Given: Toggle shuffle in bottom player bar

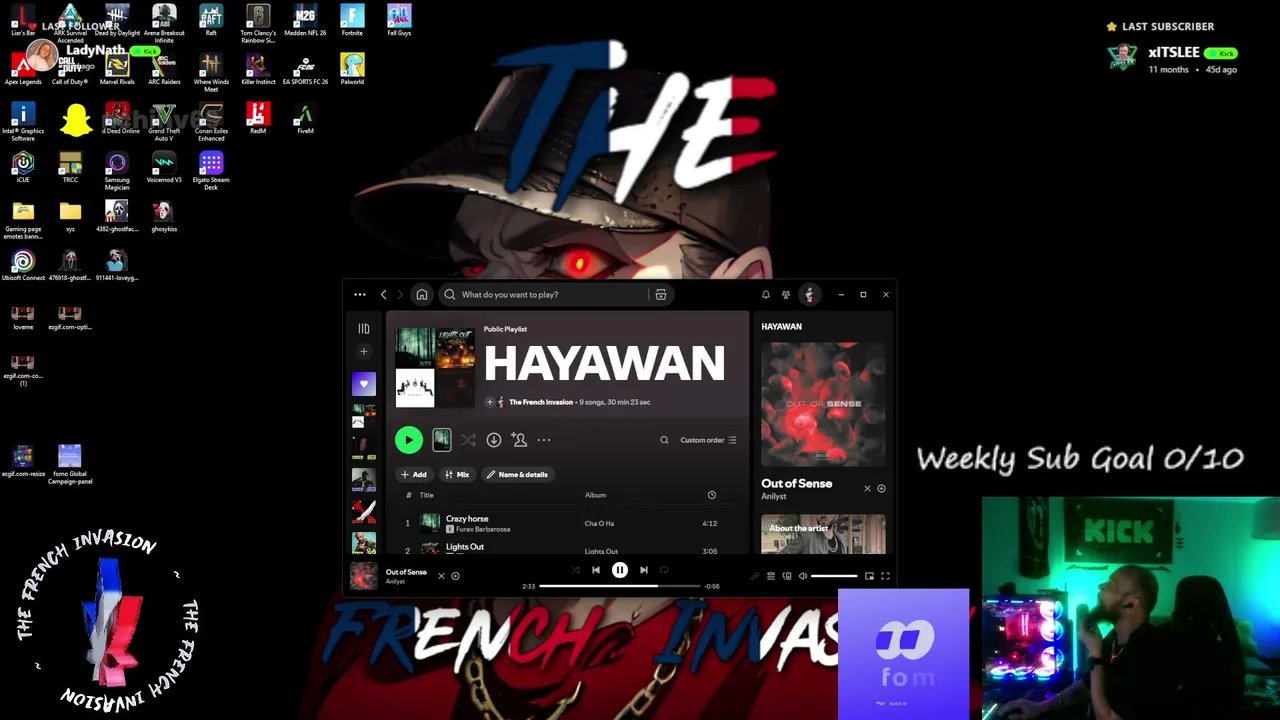Looking at the screenshot, I should pos(575,570).
